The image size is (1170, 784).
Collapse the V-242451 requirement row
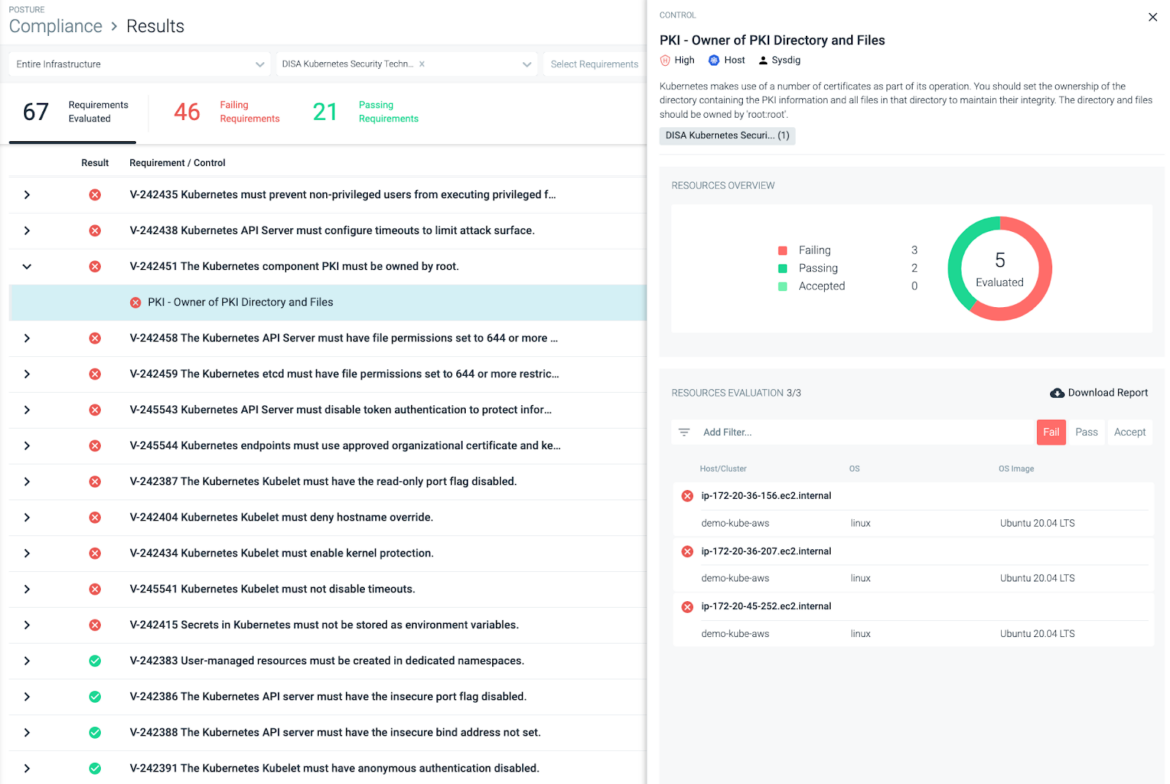(27, 266)
